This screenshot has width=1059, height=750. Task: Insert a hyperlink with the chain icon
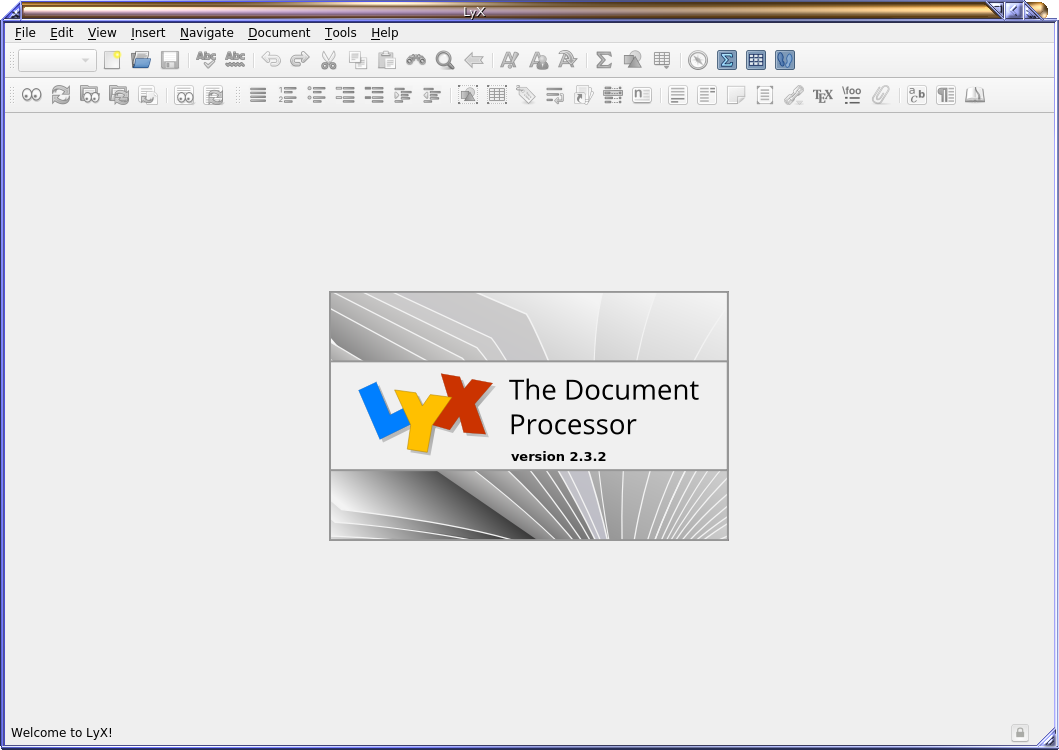point(794,95)
